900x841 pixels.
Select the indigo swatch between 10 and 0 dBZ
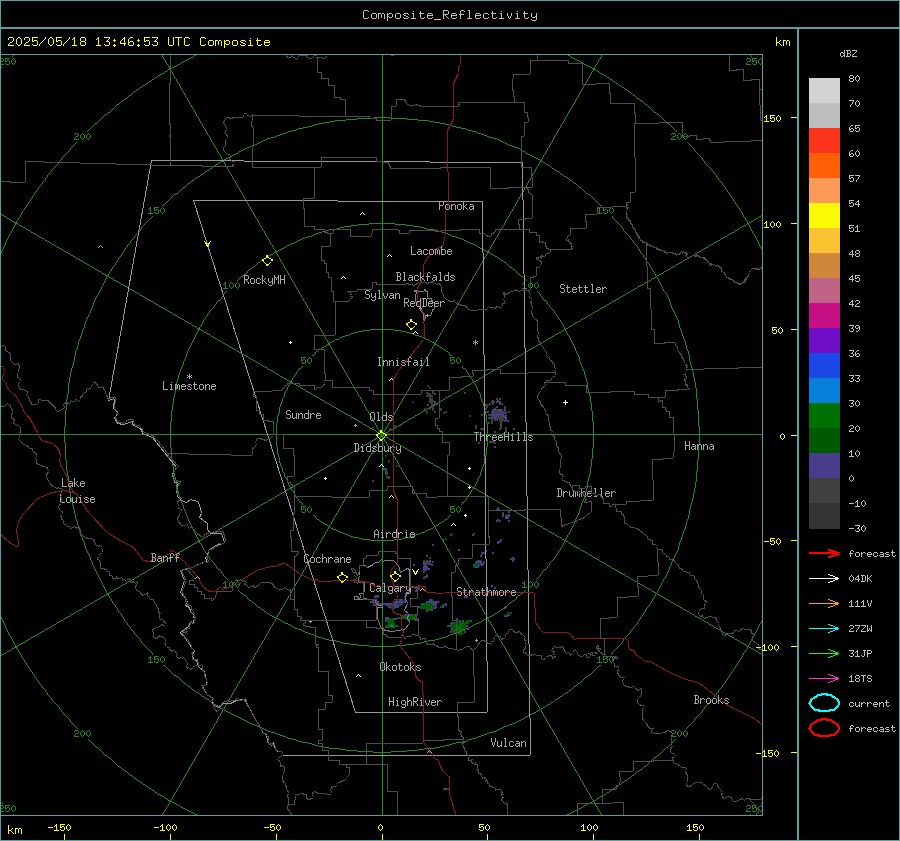click(824, 465)
